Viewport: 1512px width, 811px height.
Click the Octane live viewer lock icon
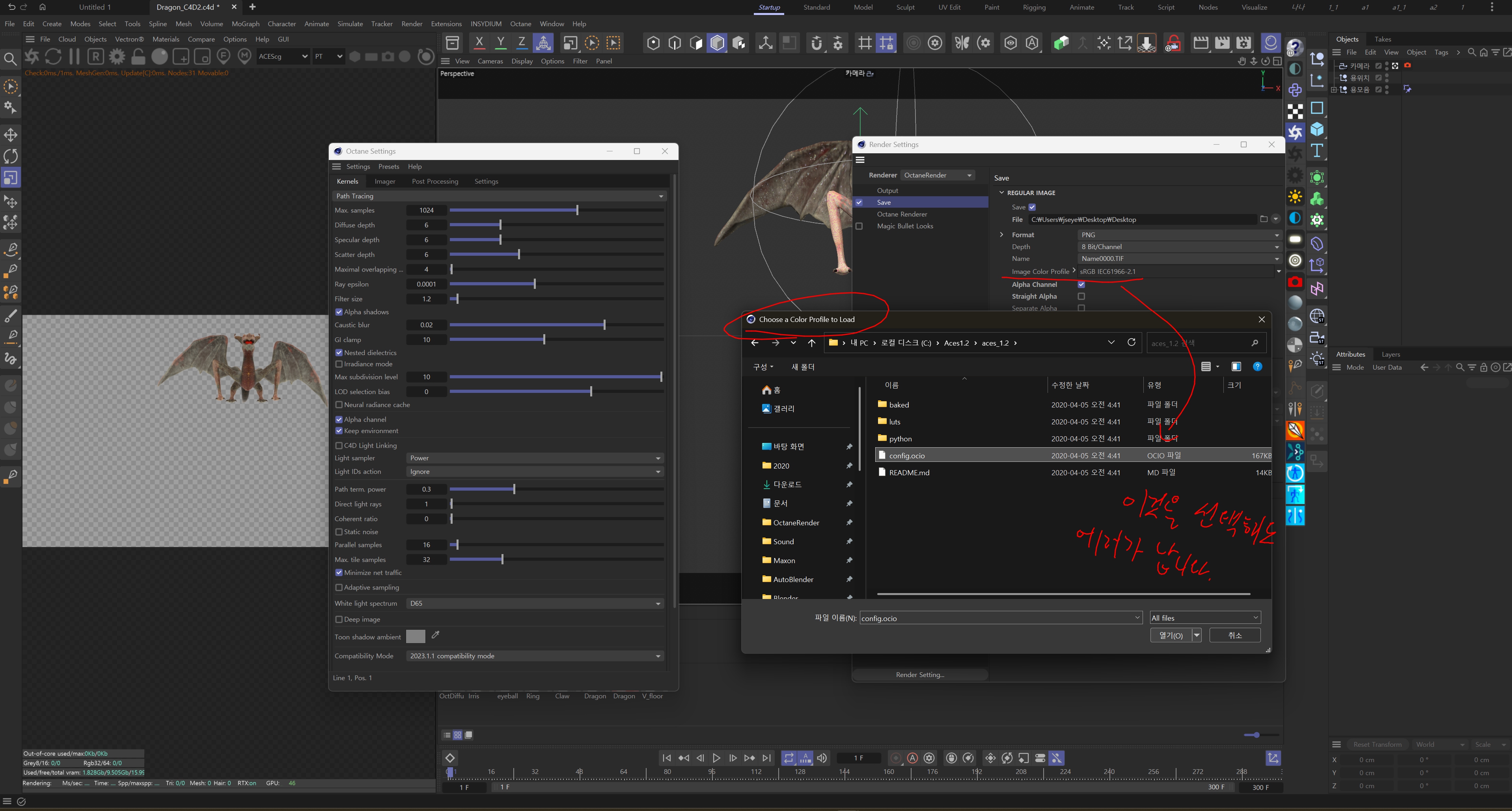tap(138, 56)
